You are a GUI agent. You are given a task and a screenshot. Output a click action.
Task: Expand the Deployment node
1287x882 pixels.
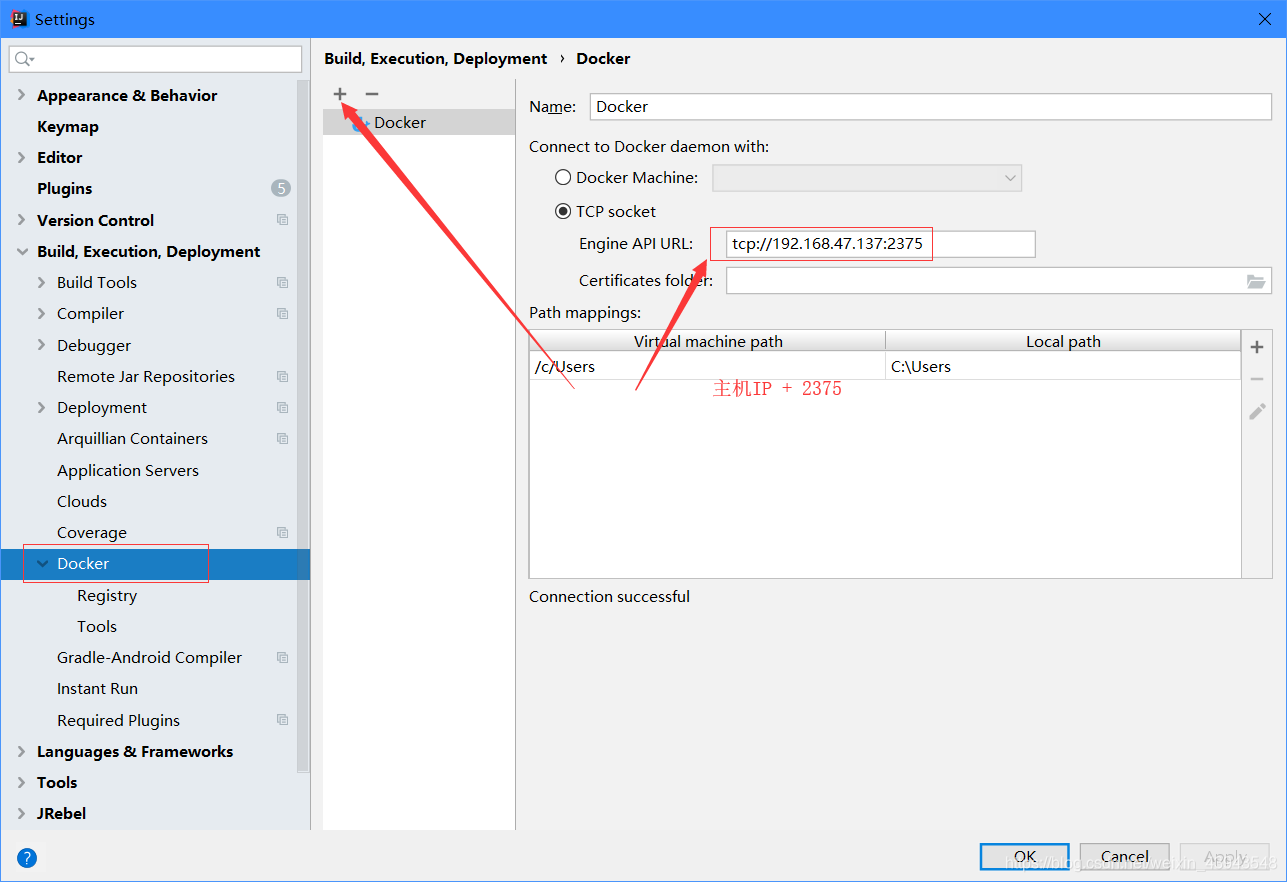tap(41, 407)
